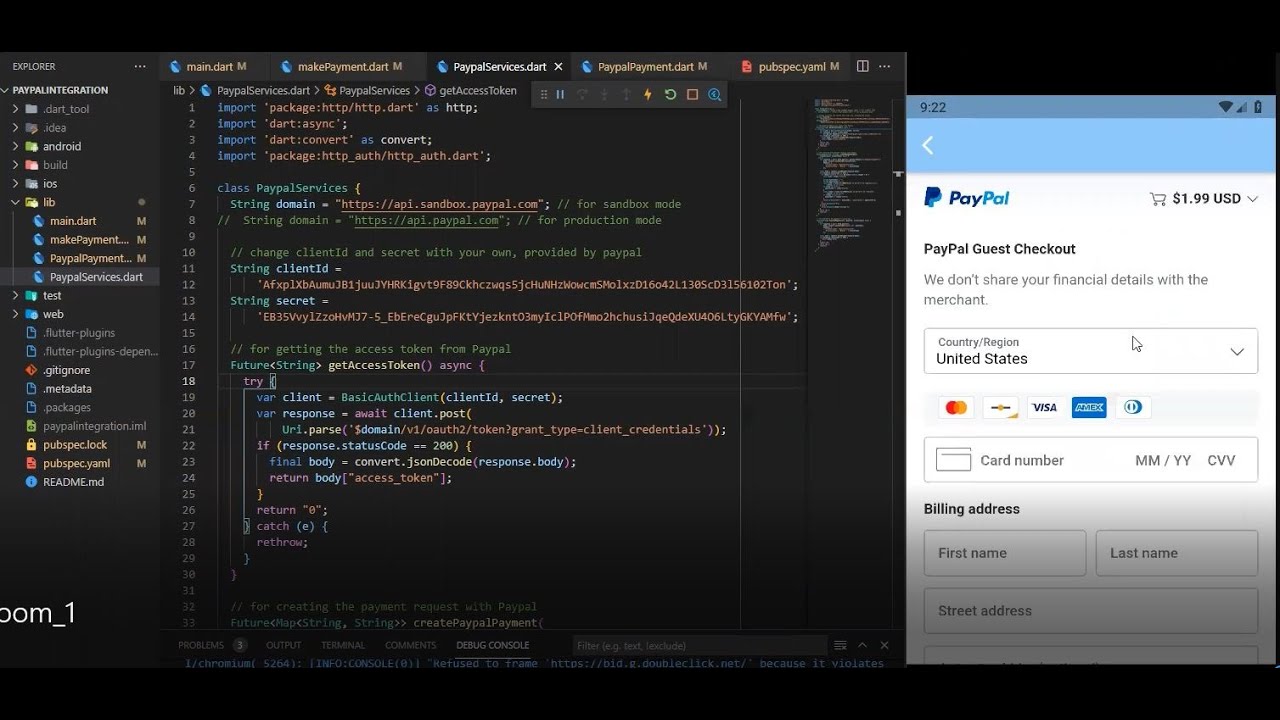Click the step out debug icon
Image resolution: width=1280 pixels, height=720 pixels.
(626, 95)
